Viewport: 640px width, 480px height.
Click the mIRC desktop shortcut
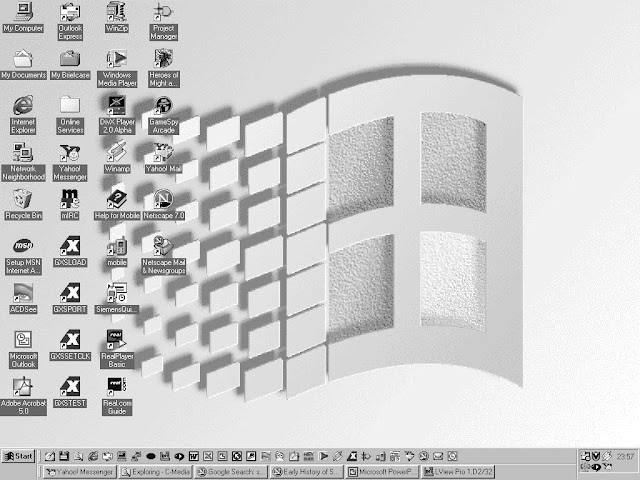click(70, 204)
